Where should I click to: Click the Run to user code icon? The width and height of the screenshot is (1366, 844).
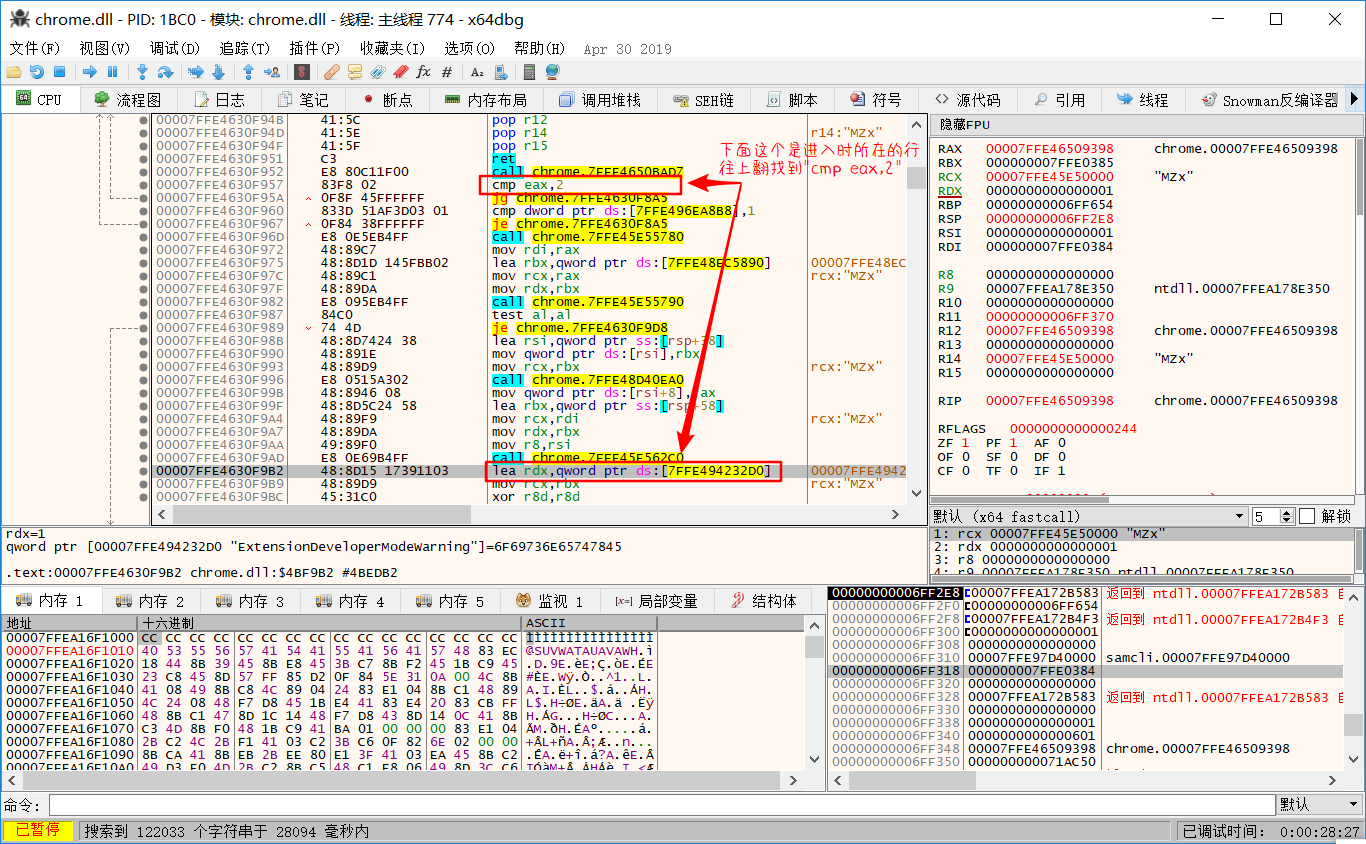(x=271, y=72)
